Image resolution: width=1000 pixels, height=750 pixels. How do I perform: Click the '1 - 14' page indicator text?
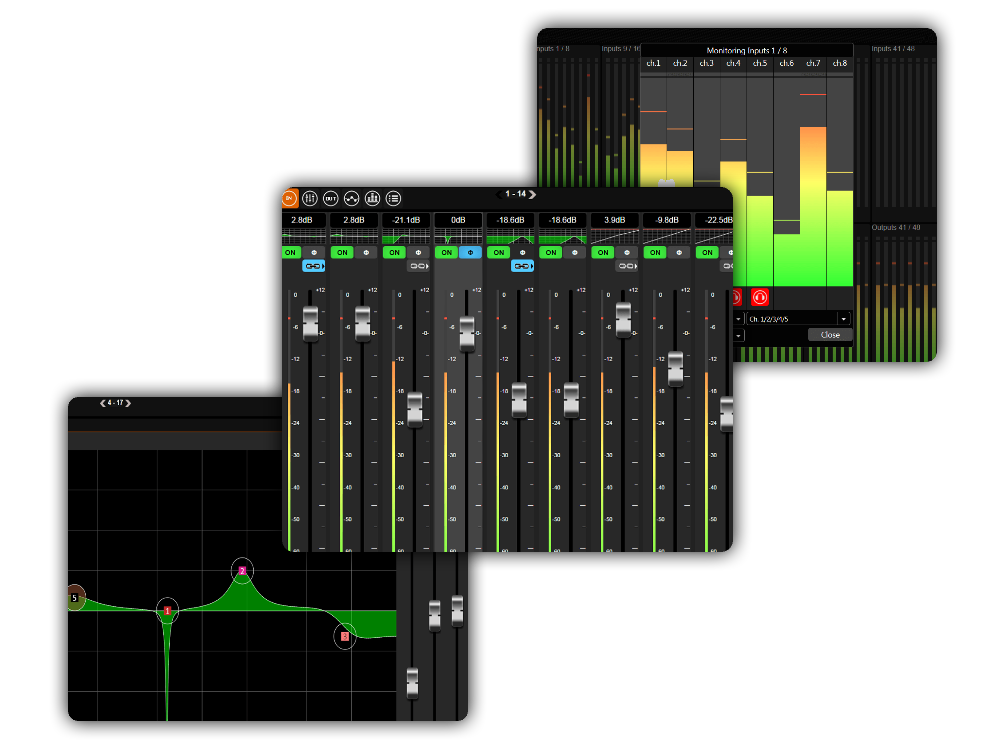(515, 194)
